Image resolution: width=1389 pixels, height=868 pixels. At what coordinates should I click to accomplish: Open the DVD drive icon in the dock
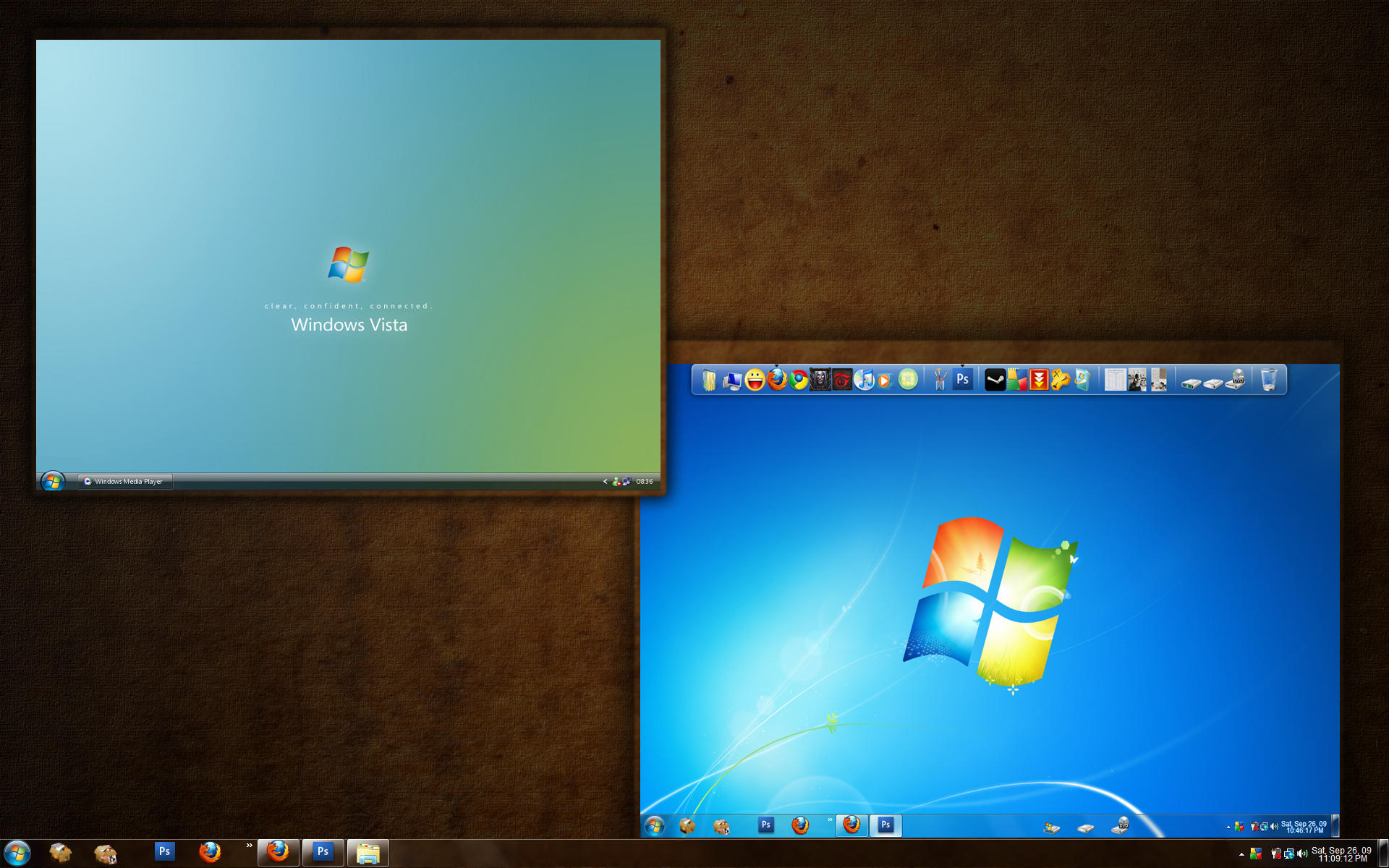tap(1237, 379)
